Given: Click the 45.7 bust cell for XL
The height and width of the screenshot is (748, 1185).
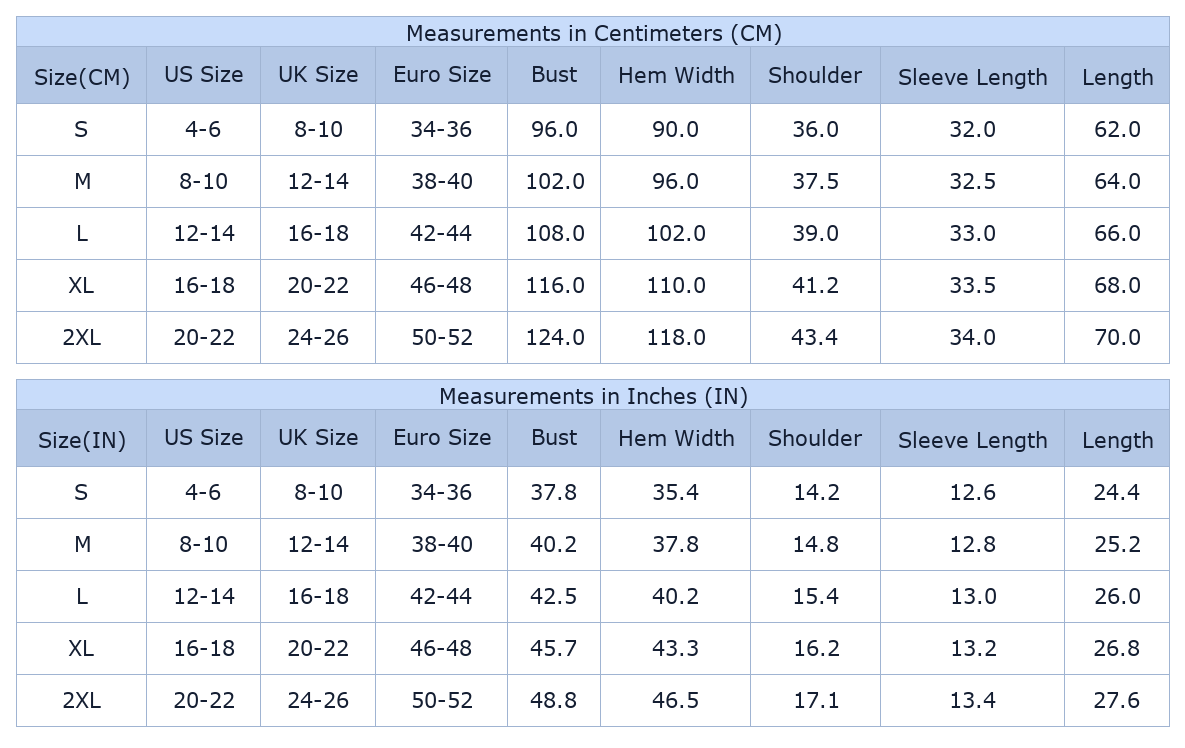Looking at the screenshot, I should point(554,649).
